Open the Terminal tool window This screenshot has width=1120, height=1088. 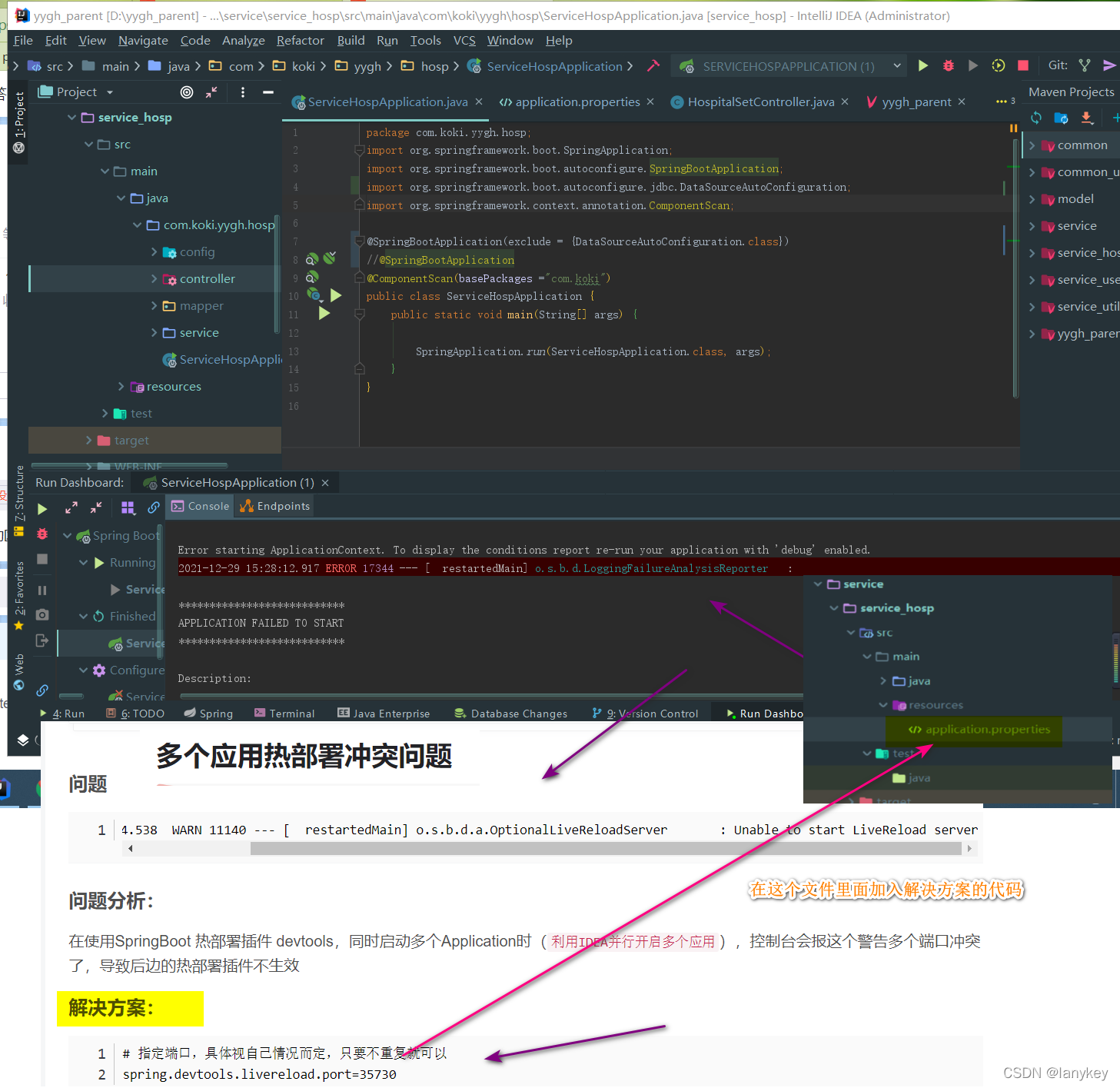284,714
